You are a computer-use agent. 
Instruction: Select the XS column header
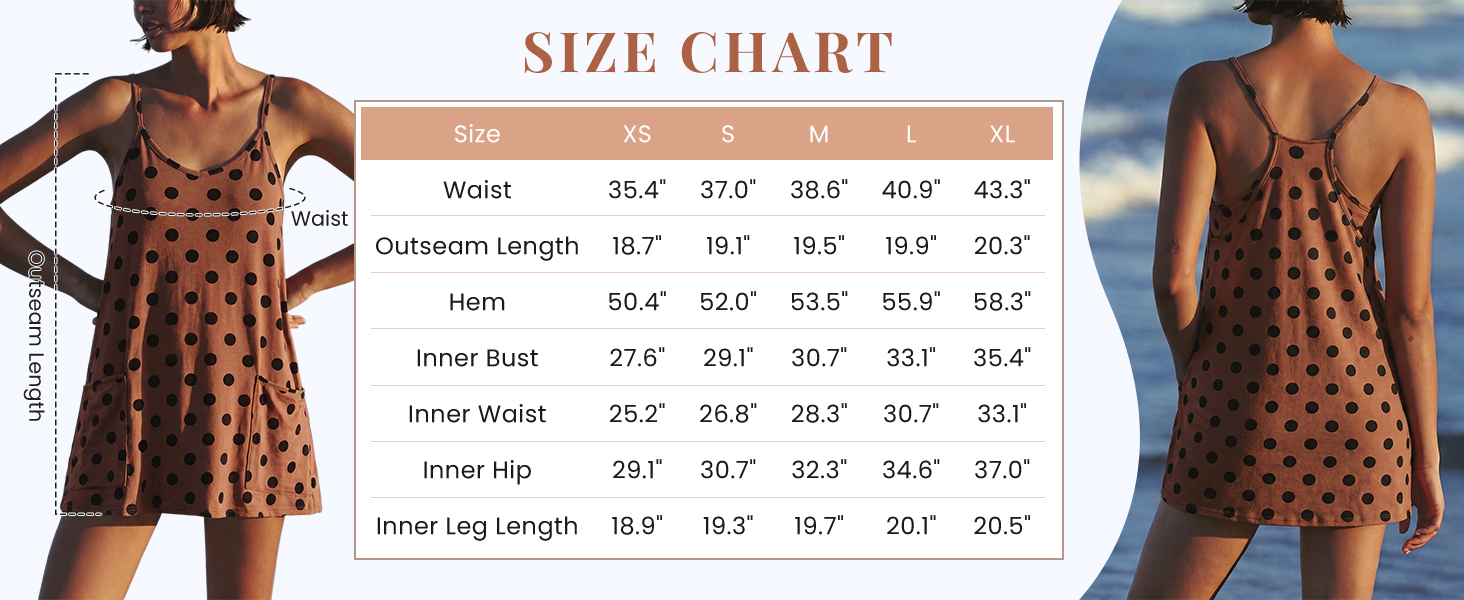(x=637, y=134)
